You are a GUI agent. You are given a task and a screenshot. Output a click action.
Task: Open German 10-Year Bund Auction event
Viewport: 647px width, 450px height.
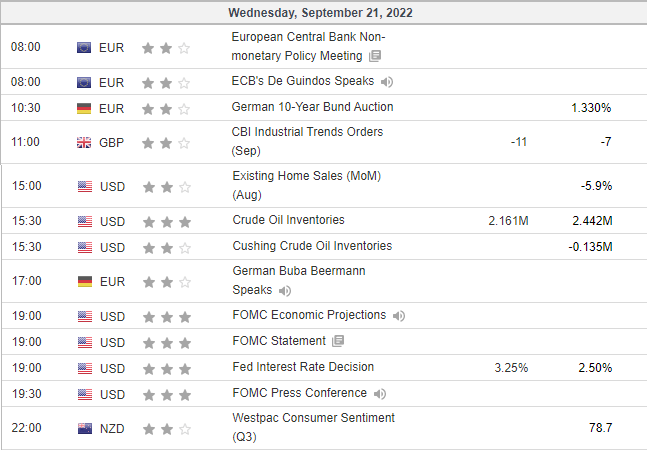(312, 107)
